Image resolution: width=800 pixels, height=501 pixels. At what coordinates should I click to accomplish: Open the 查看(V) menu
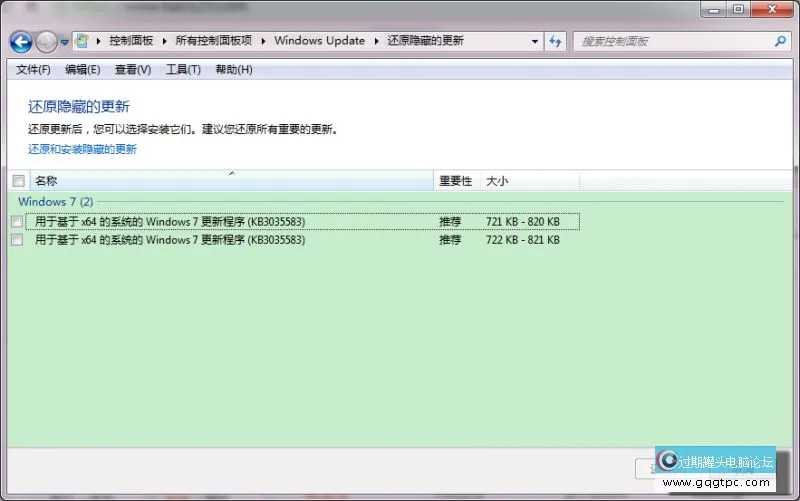point(133,69)
